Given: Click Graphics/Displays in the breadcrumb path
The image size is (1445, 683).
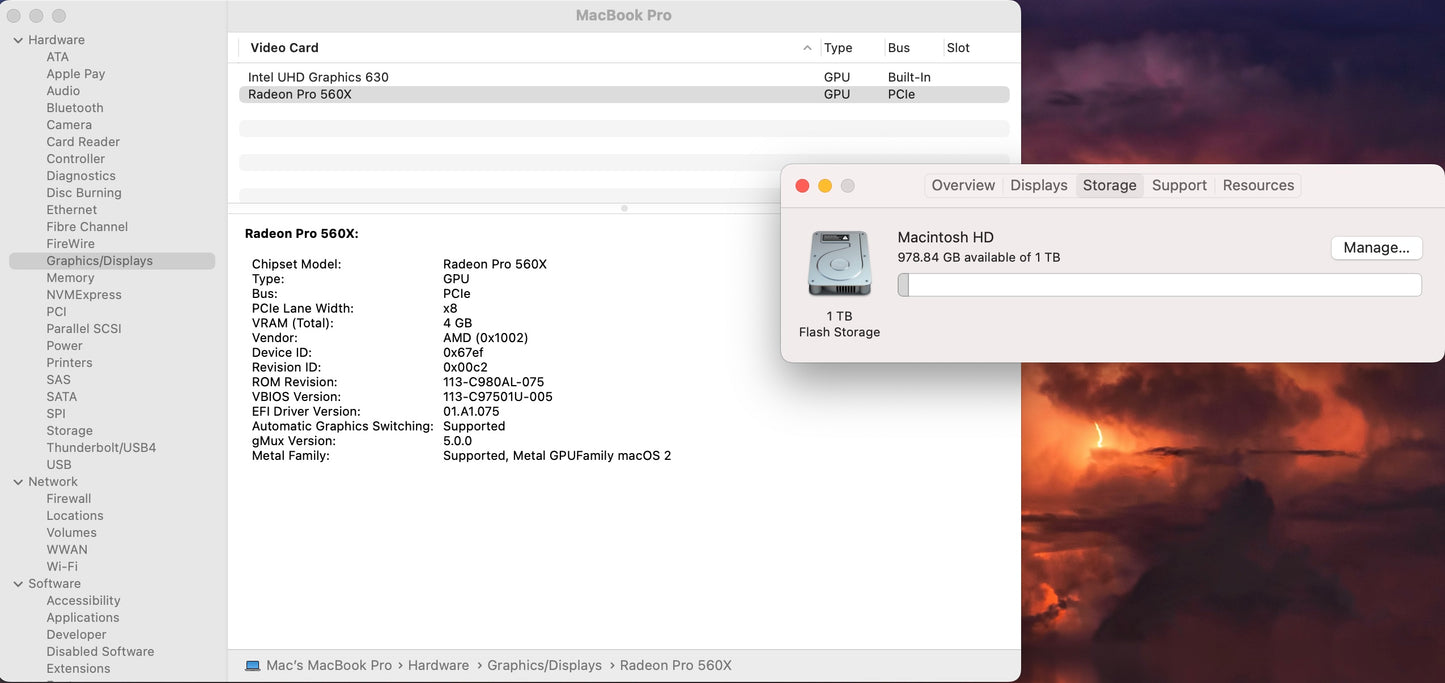Looking at the screenshot, I should point(544,664).
